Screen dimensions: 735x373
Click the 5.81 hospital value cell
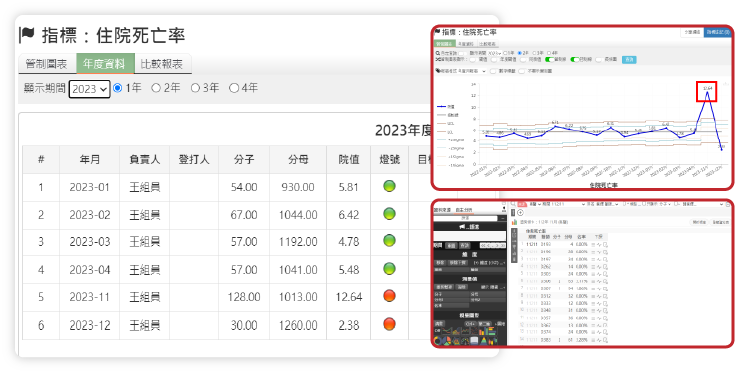tap(348, 187)
